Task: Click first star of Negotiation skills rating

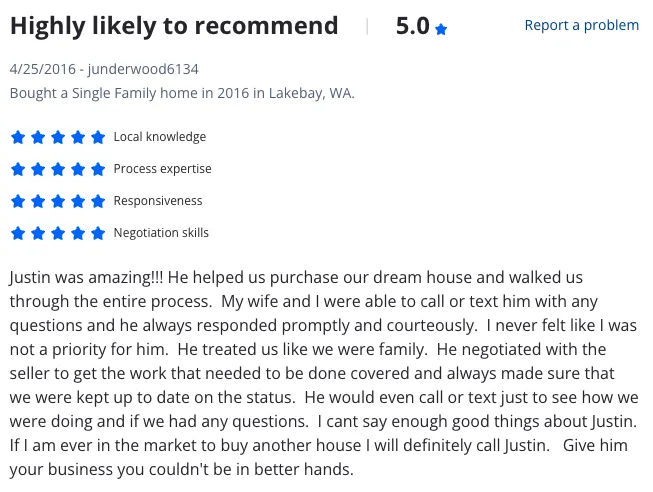Action: (18, 233)
